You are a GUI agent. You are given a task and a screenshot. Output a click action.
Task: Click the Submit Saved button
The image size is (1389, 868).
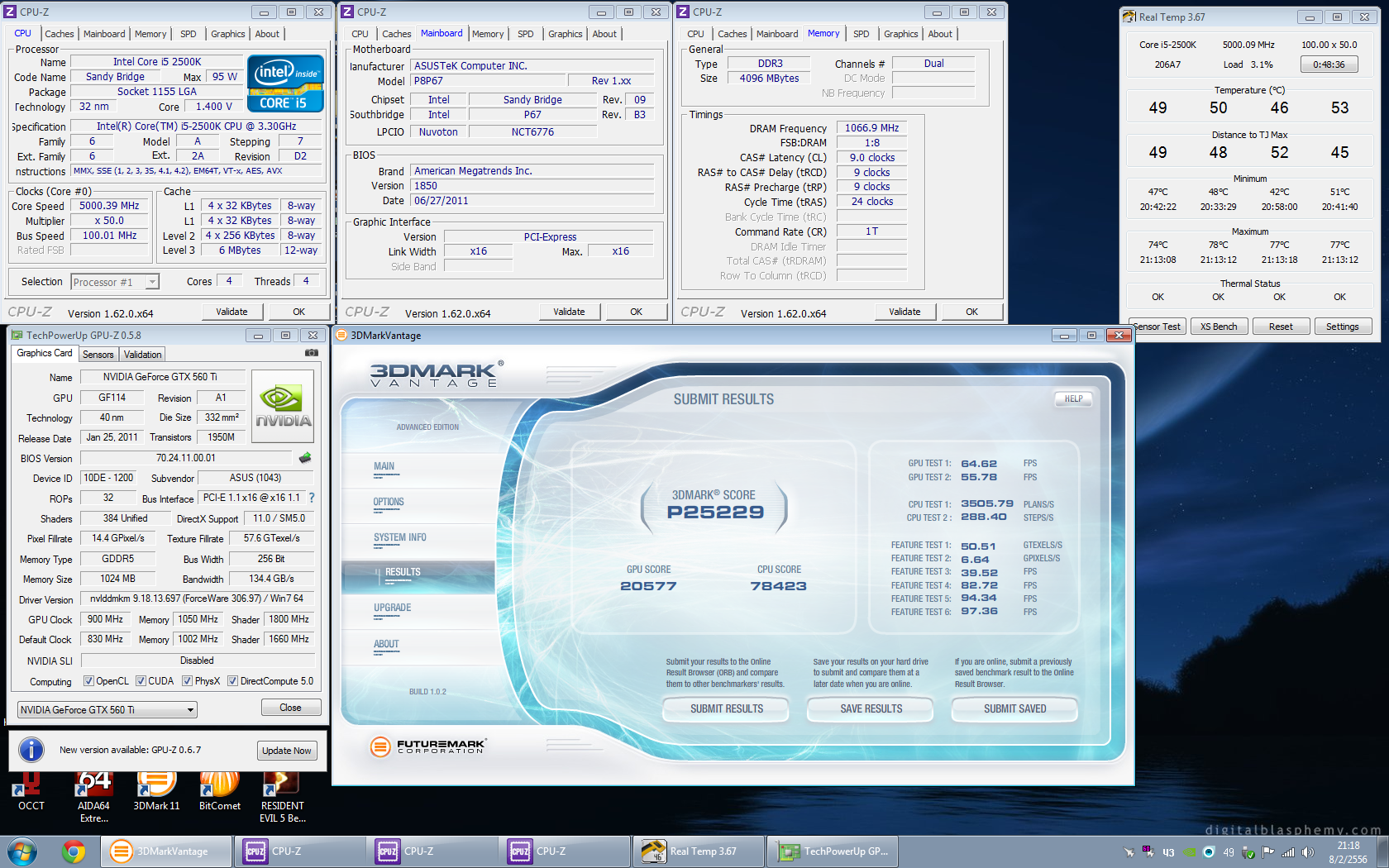pos(1015,708)
